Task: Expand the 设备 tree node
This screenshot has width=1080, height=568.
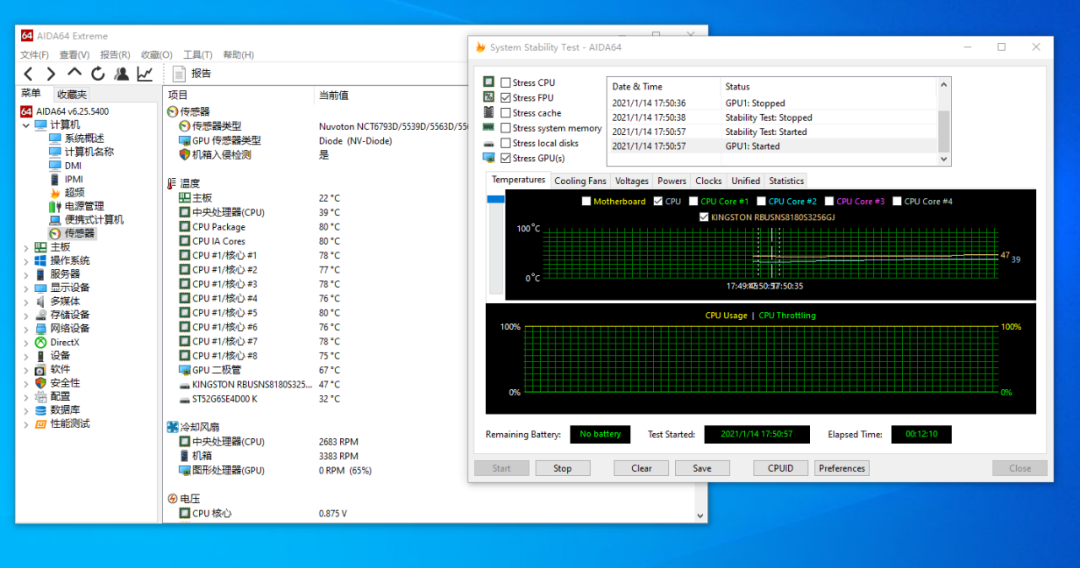Action: 26,356
